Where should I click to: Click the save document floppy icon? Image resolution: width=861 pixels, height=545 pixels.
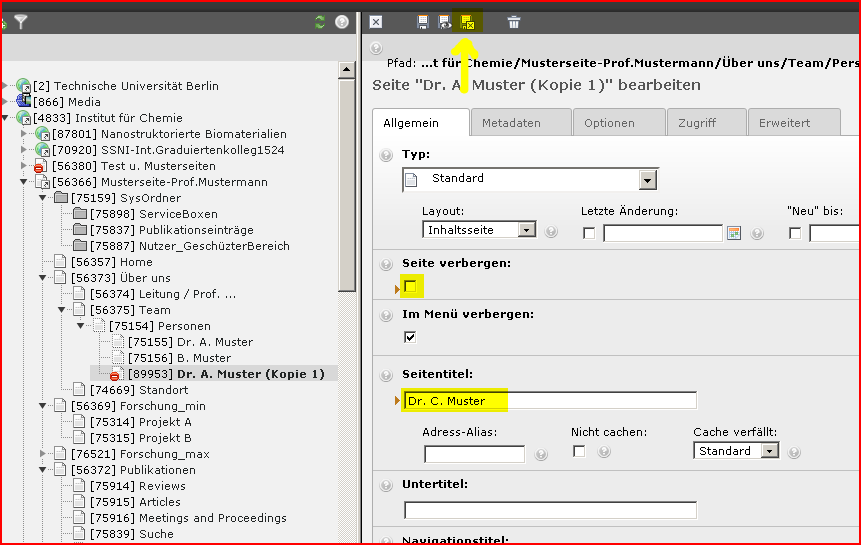423,22
